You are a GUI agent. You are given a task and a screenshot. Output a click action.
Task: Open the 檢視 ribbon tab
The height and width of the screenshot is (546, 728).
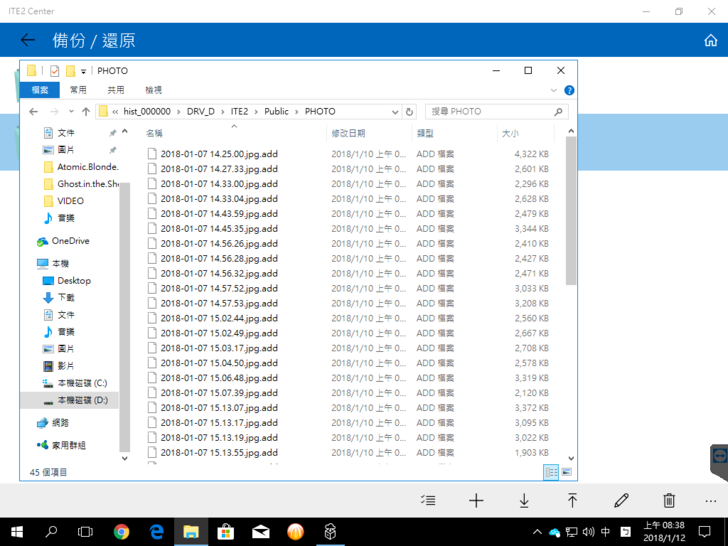coord(153,90)
